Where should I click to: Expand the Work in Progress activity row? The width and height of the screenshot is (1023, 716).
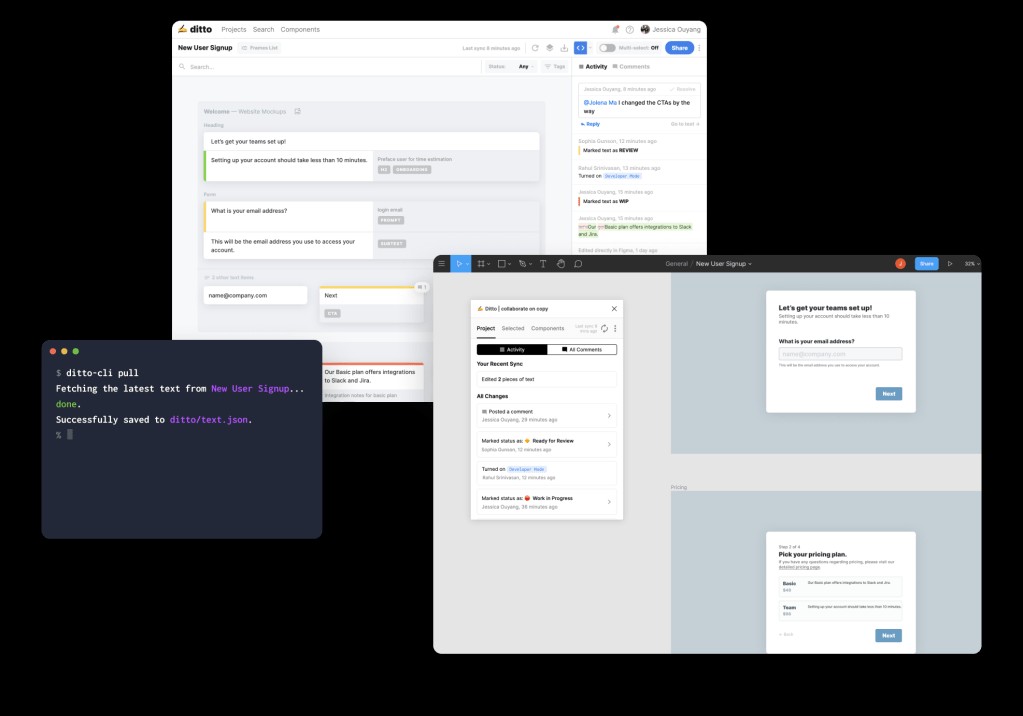pyautogui.click(x=547, y=502)
